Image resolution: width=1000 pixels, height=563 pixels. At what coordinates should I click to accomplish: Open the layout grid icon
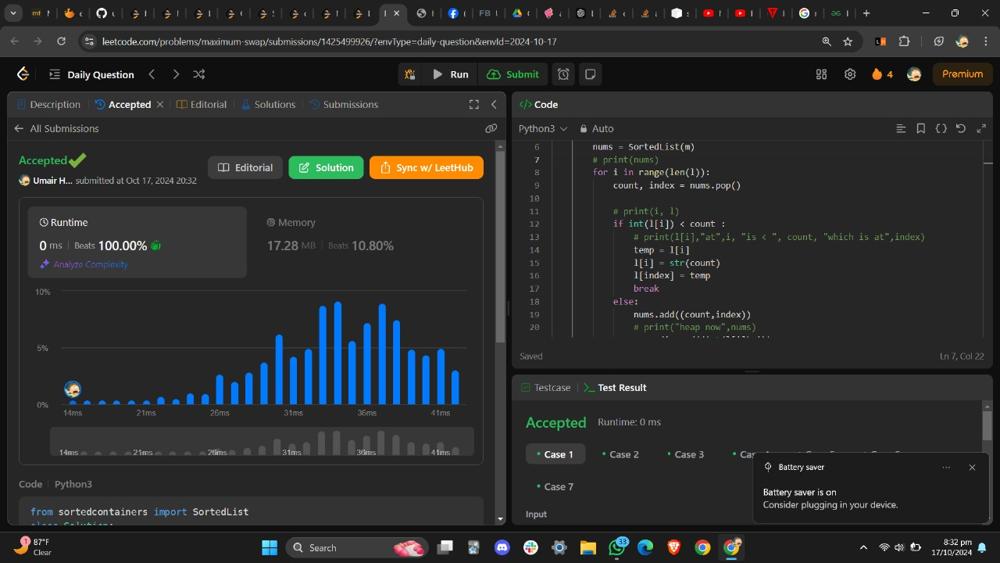[x=822, y=74]
